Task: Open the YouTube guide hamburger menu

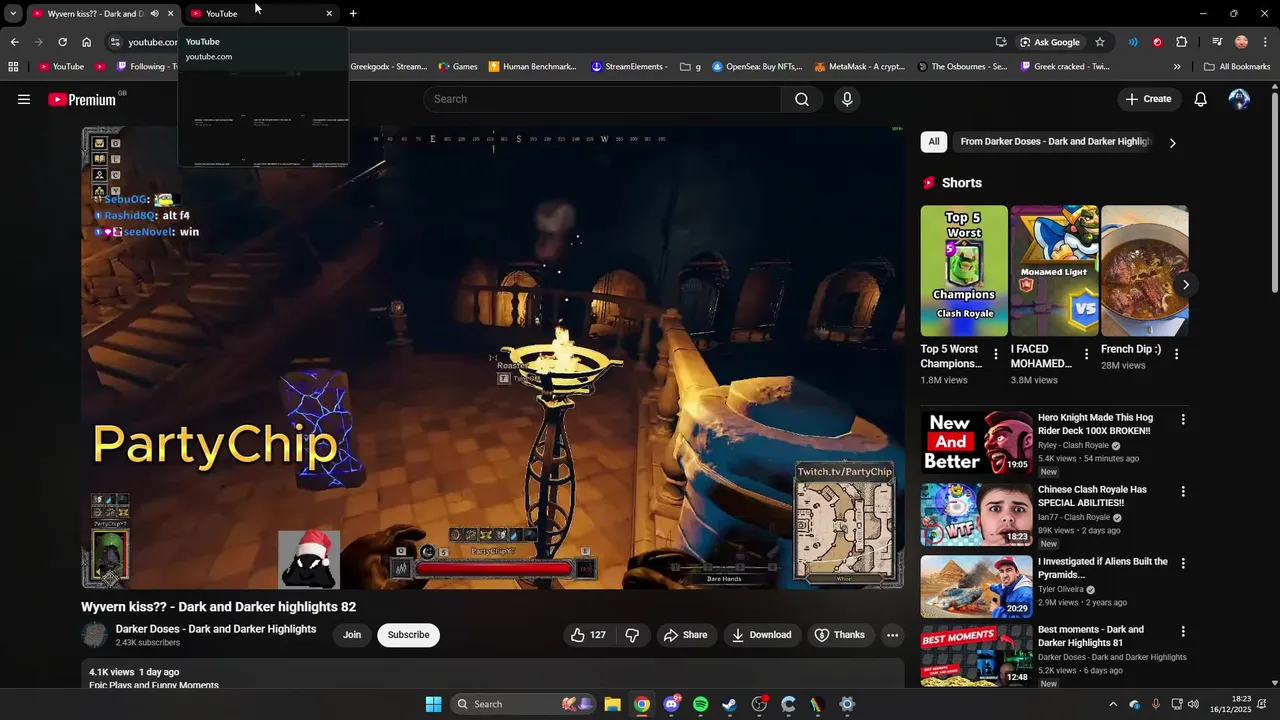Action: 24,99
